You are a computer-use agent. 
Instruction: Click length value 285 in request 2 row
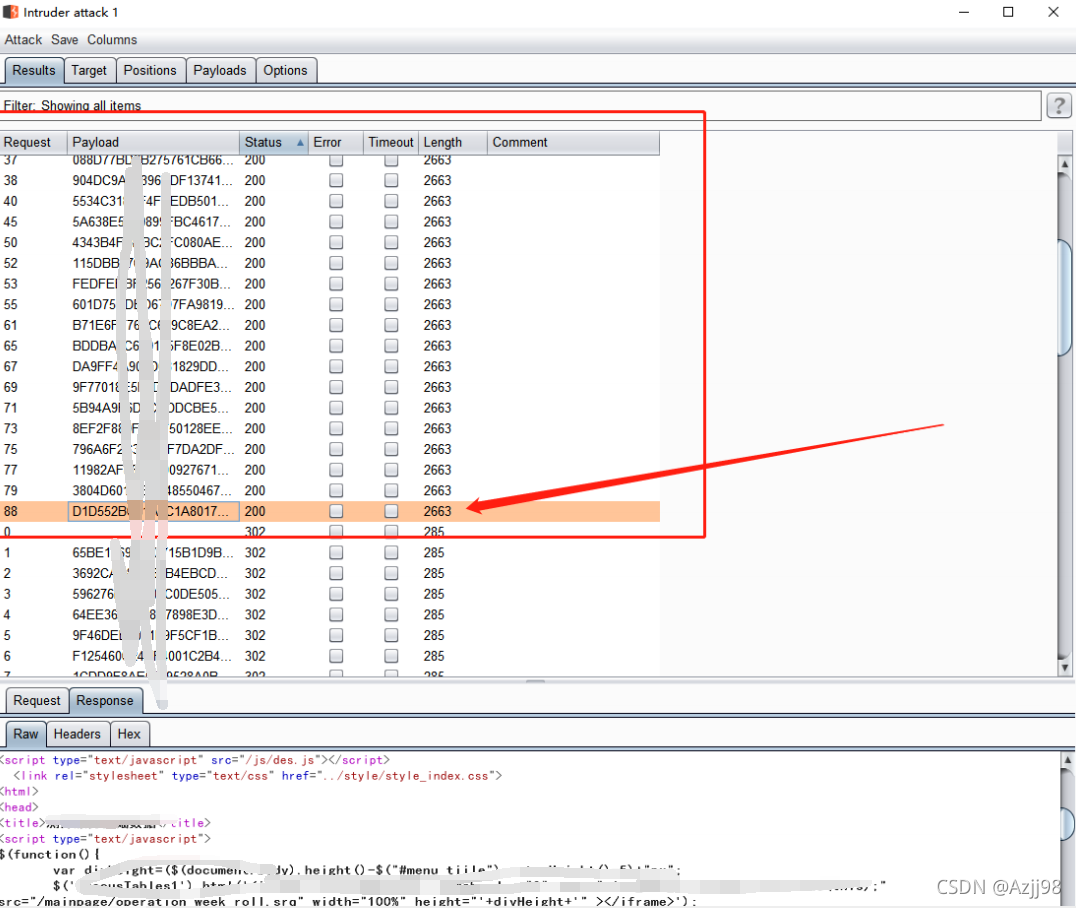tap(434, 574)
